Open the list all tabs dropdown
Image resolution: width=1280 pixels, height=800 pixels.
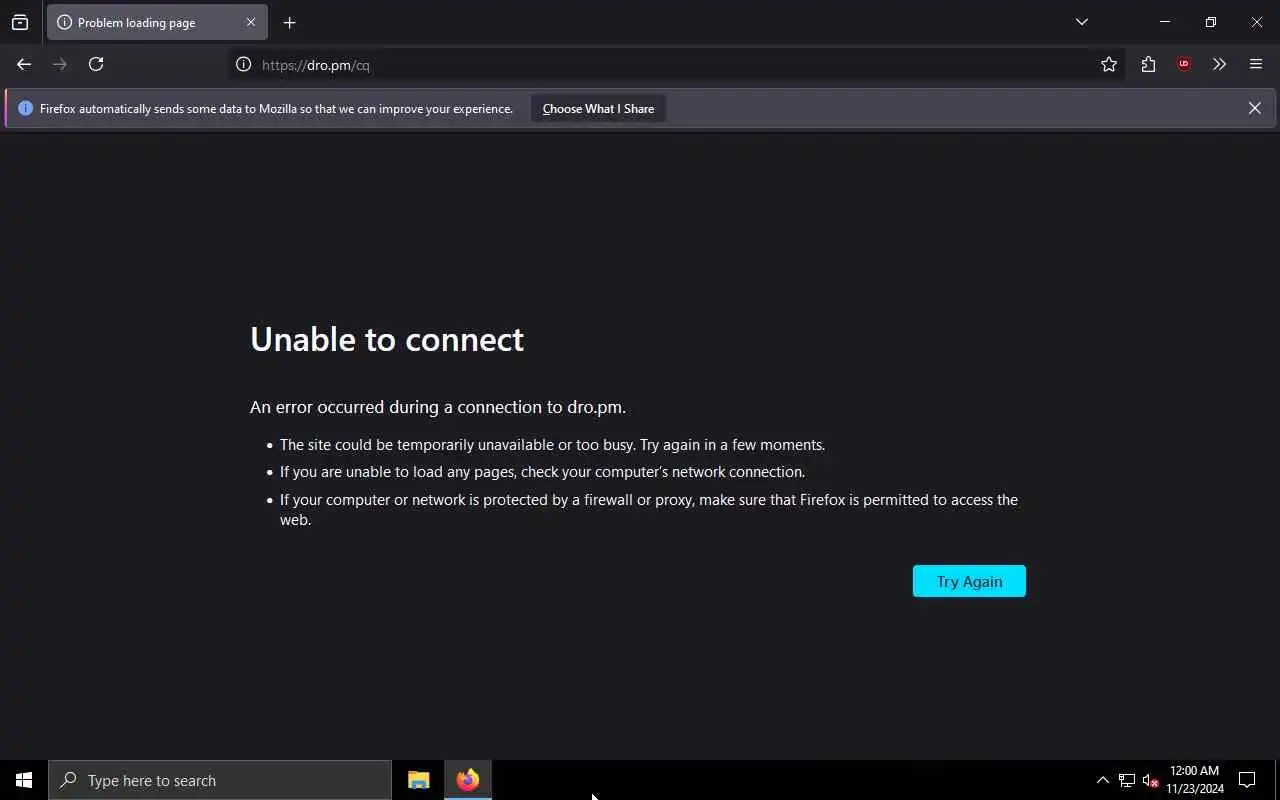point(1082,22)
